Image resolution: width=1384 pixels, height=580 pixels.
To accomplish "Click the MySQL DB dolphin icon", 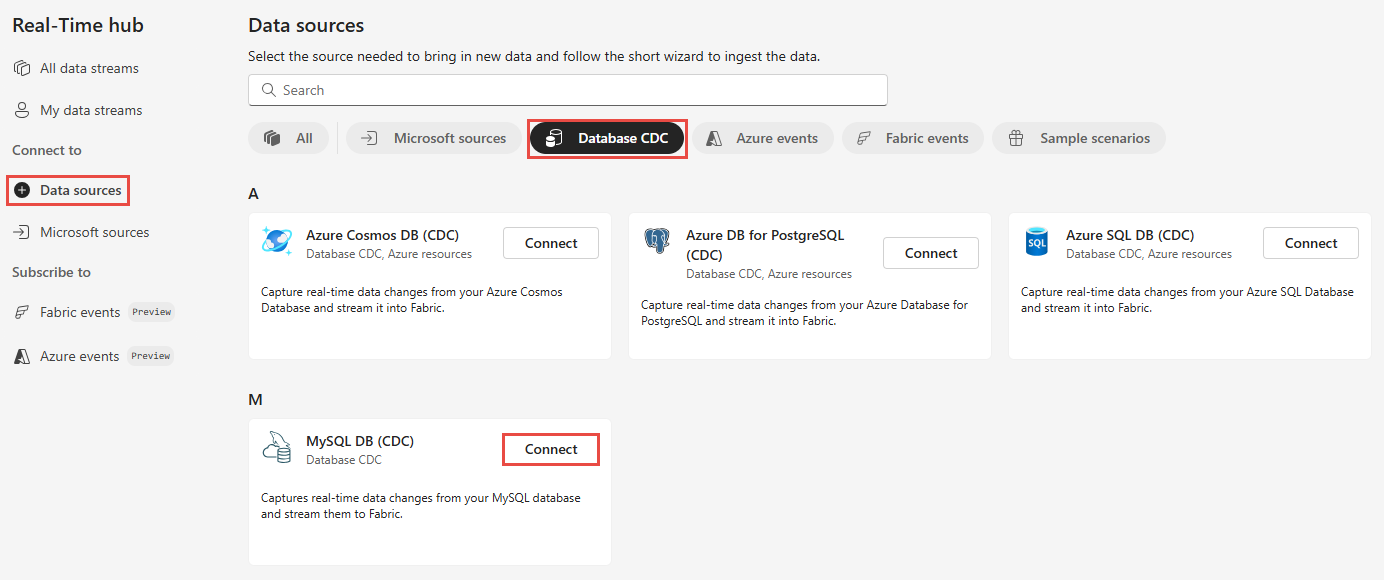I will point(277,447).
